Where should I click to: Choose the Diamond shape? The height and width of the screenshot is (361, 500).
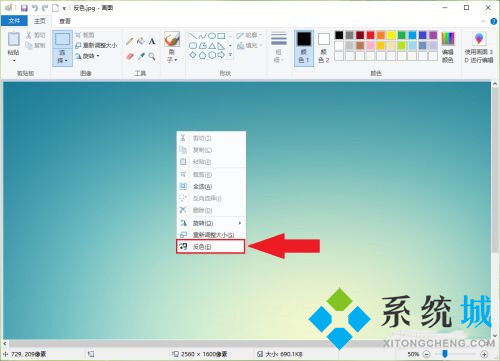pos(193,55)
